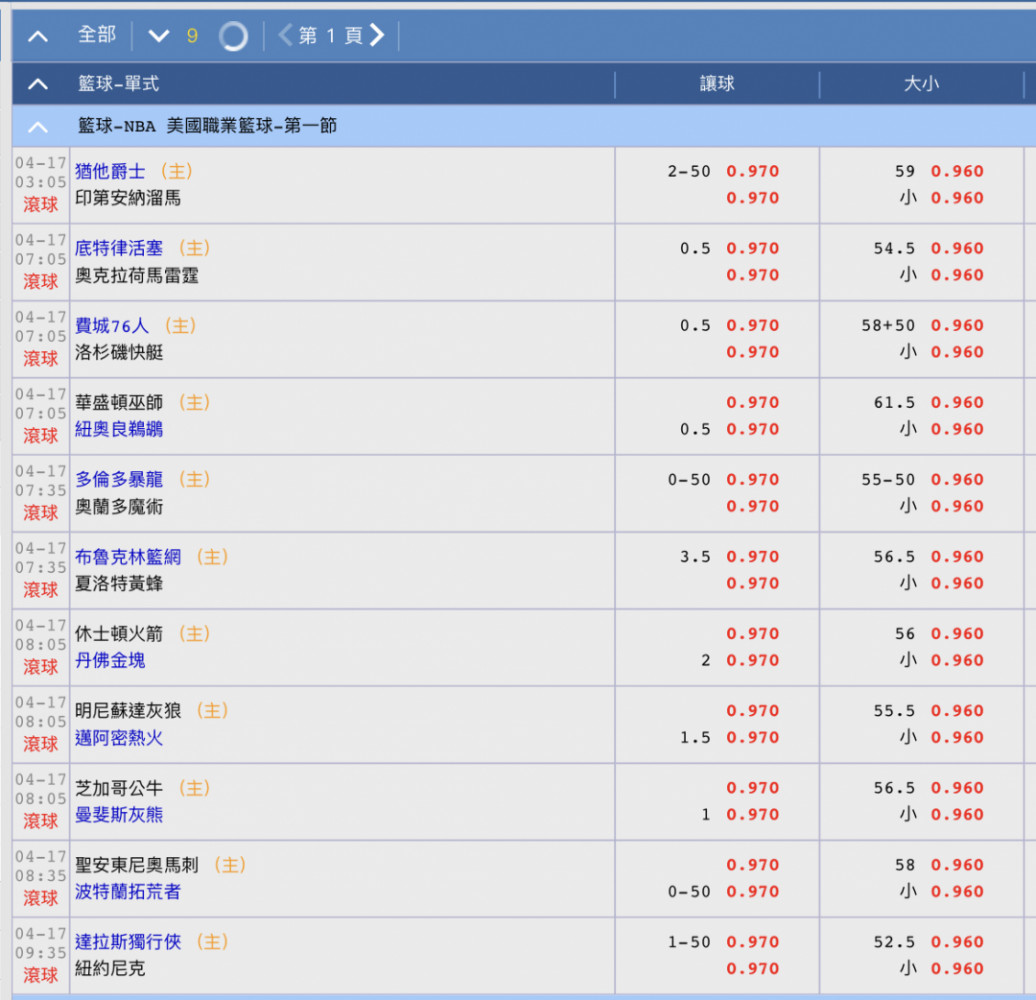Bet 0.970 handicap on 猶他爵士 2-50

(x=753, y=172)
